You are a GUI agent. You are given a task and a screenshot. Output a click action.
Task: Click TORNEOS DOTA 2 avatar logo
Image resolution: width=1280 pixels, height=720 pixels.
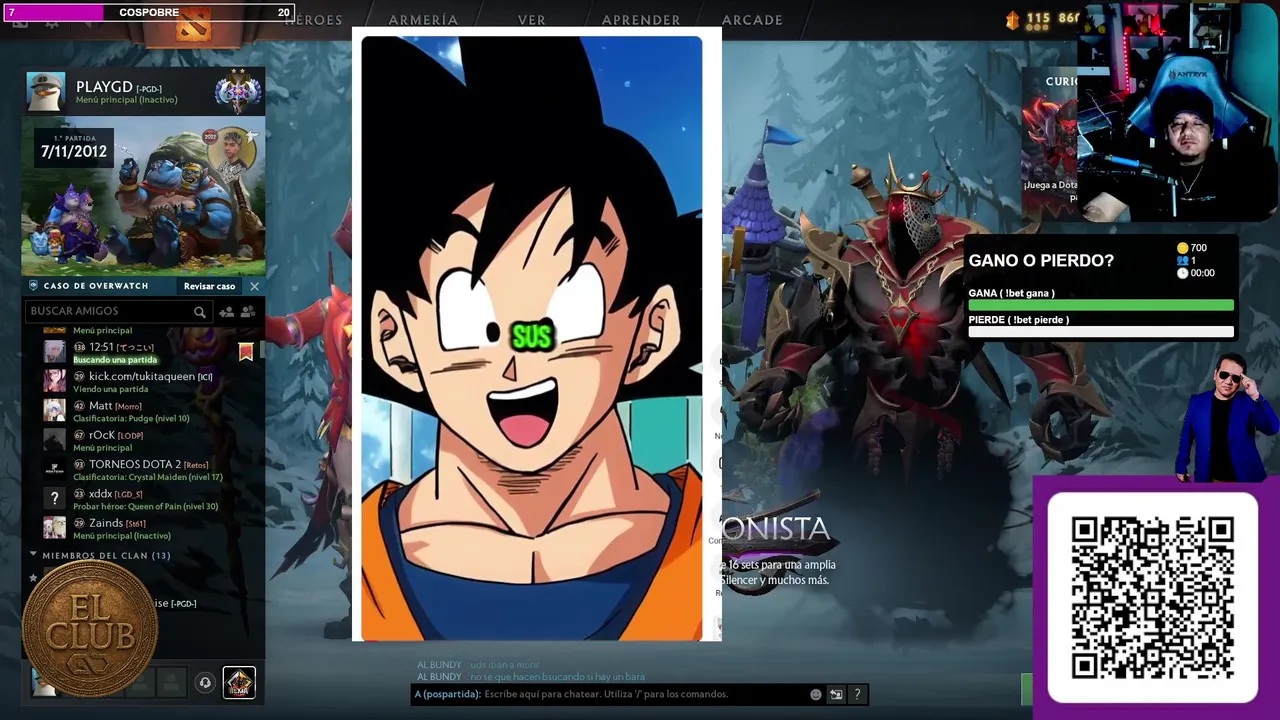coord(54,469)
